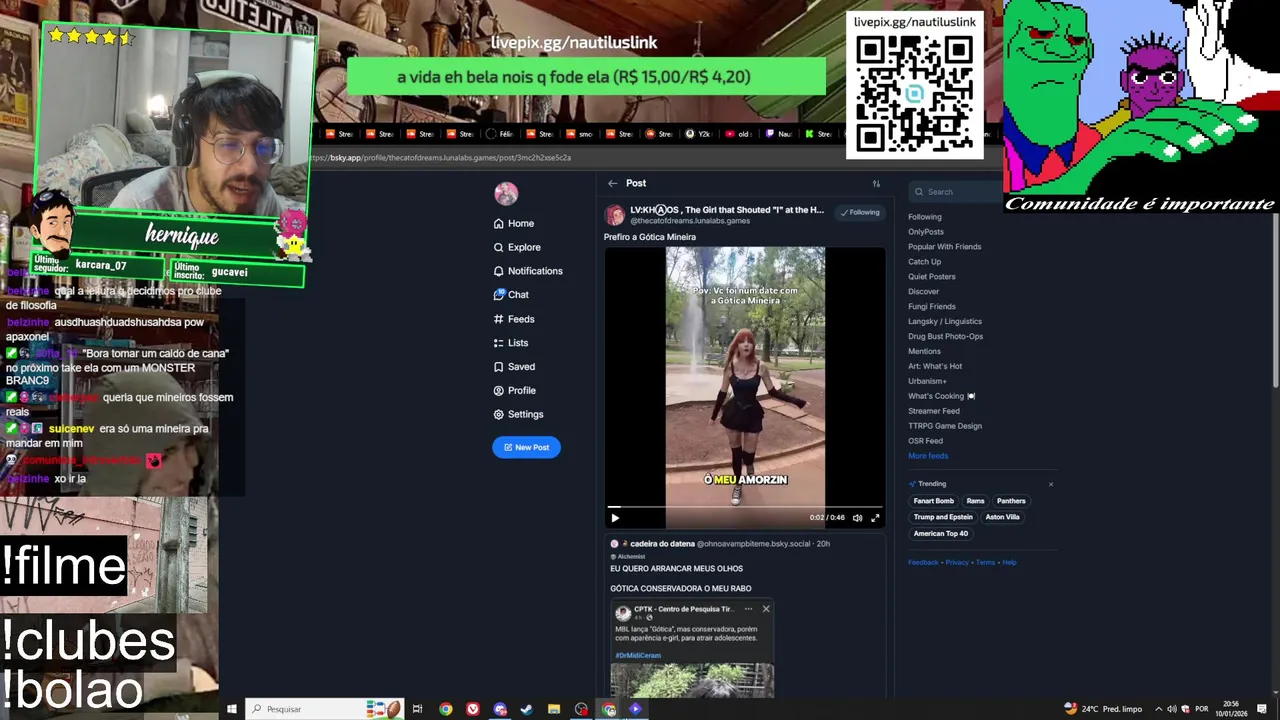This screenshot has width=1280, height=720.
Task: Open the OSR Feed
Action: click(926, 441)
